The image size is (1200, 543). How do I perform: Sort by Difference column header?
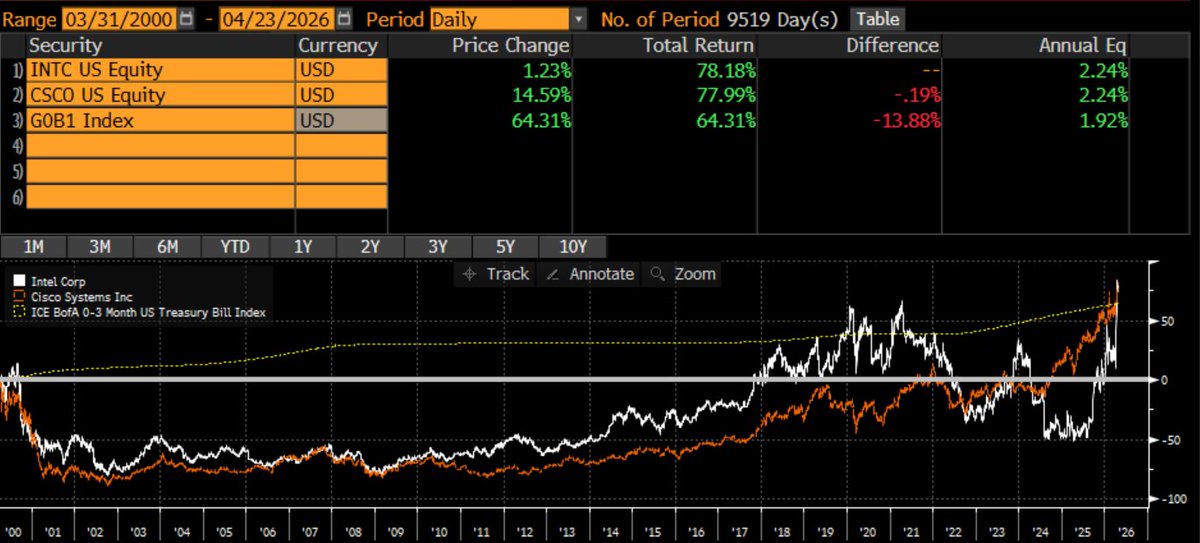point(892,46)
